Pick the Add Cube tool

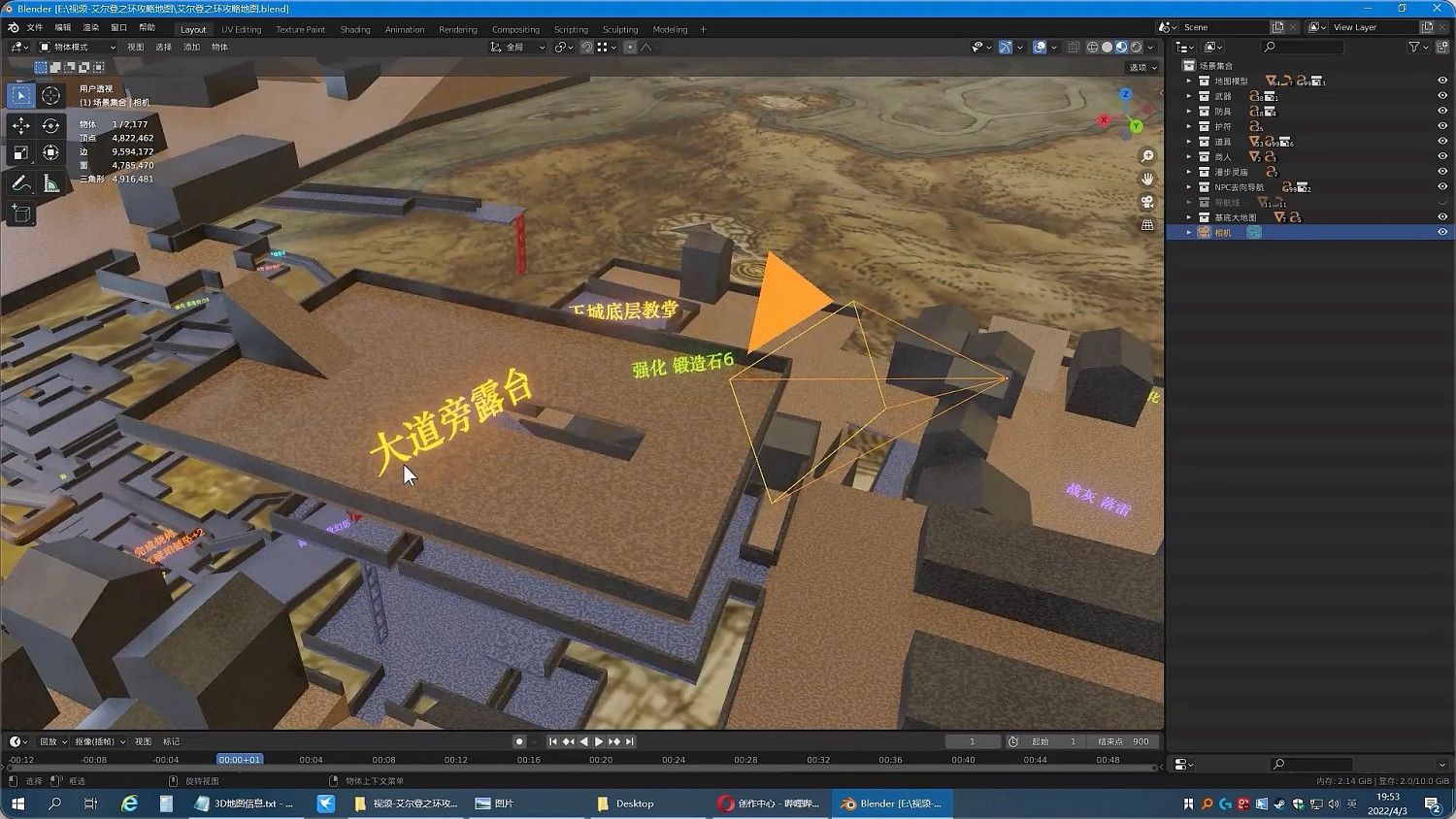[20, 213]
